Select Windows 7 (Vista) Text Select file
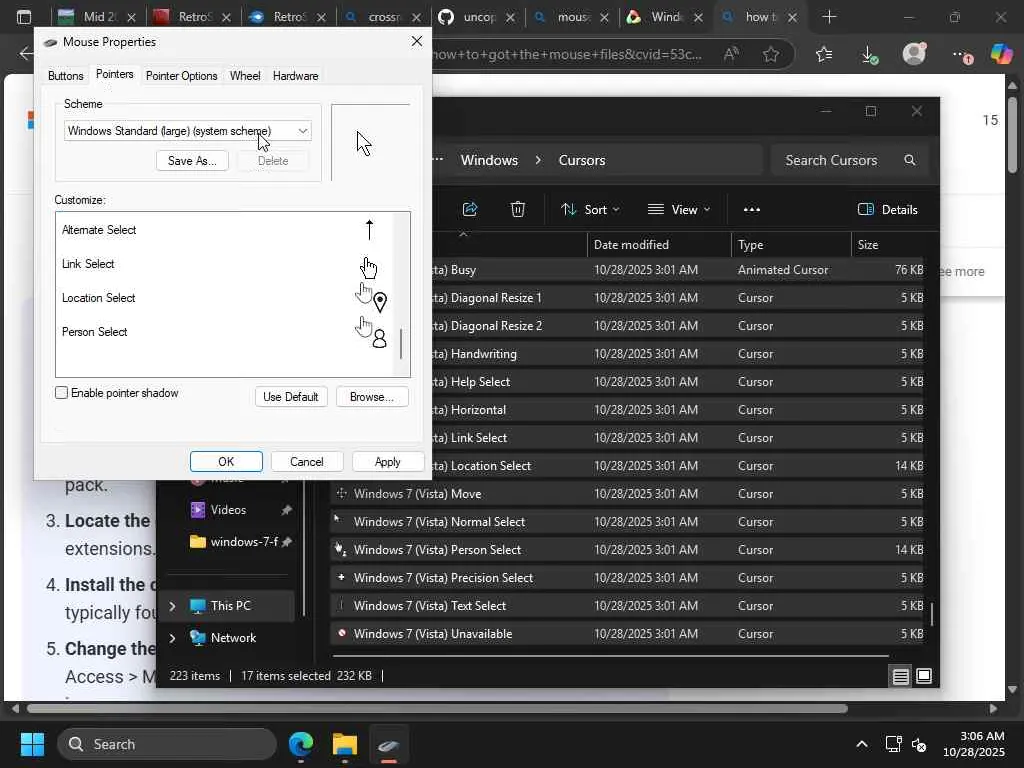The width and height of the screenshot is (1024, 768). click(628, 606)
